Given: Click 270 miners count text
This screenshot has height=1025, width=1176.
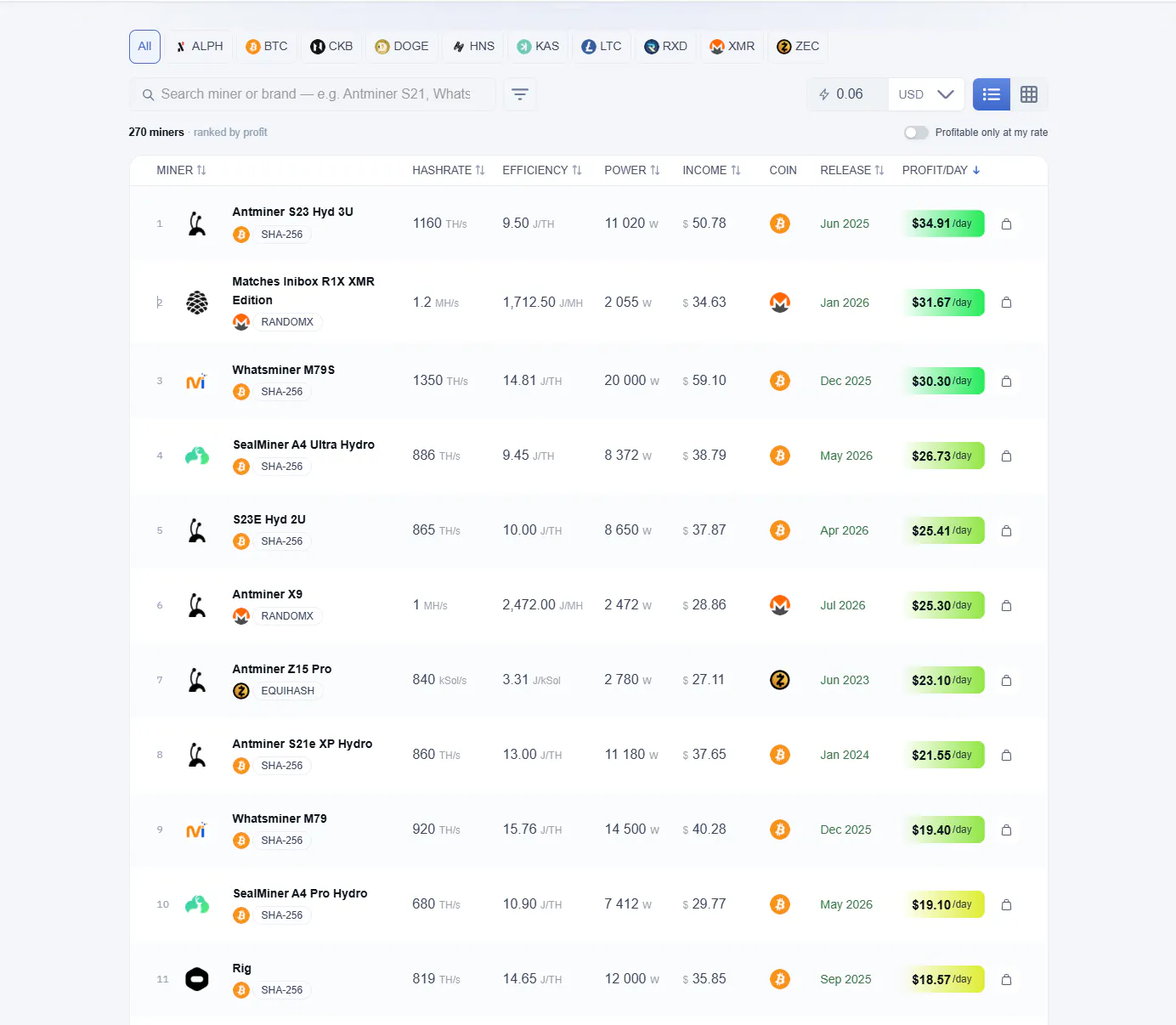Looking at the screenshot, I should coord(156,133).
